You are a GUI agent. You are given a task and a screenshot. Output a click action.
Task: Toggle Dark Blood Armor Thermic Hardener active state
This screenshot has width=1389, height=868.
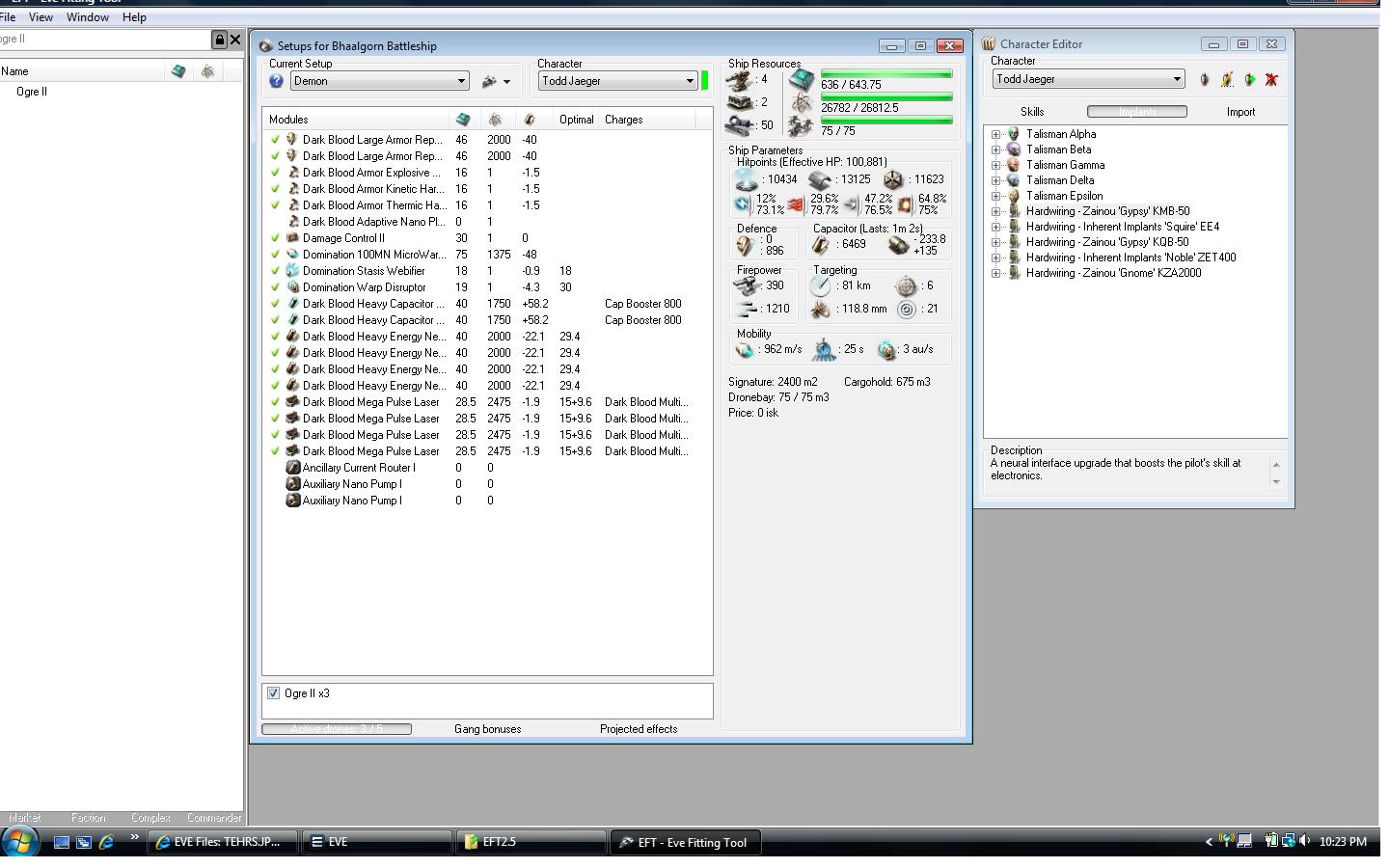(x=275, y=205)
